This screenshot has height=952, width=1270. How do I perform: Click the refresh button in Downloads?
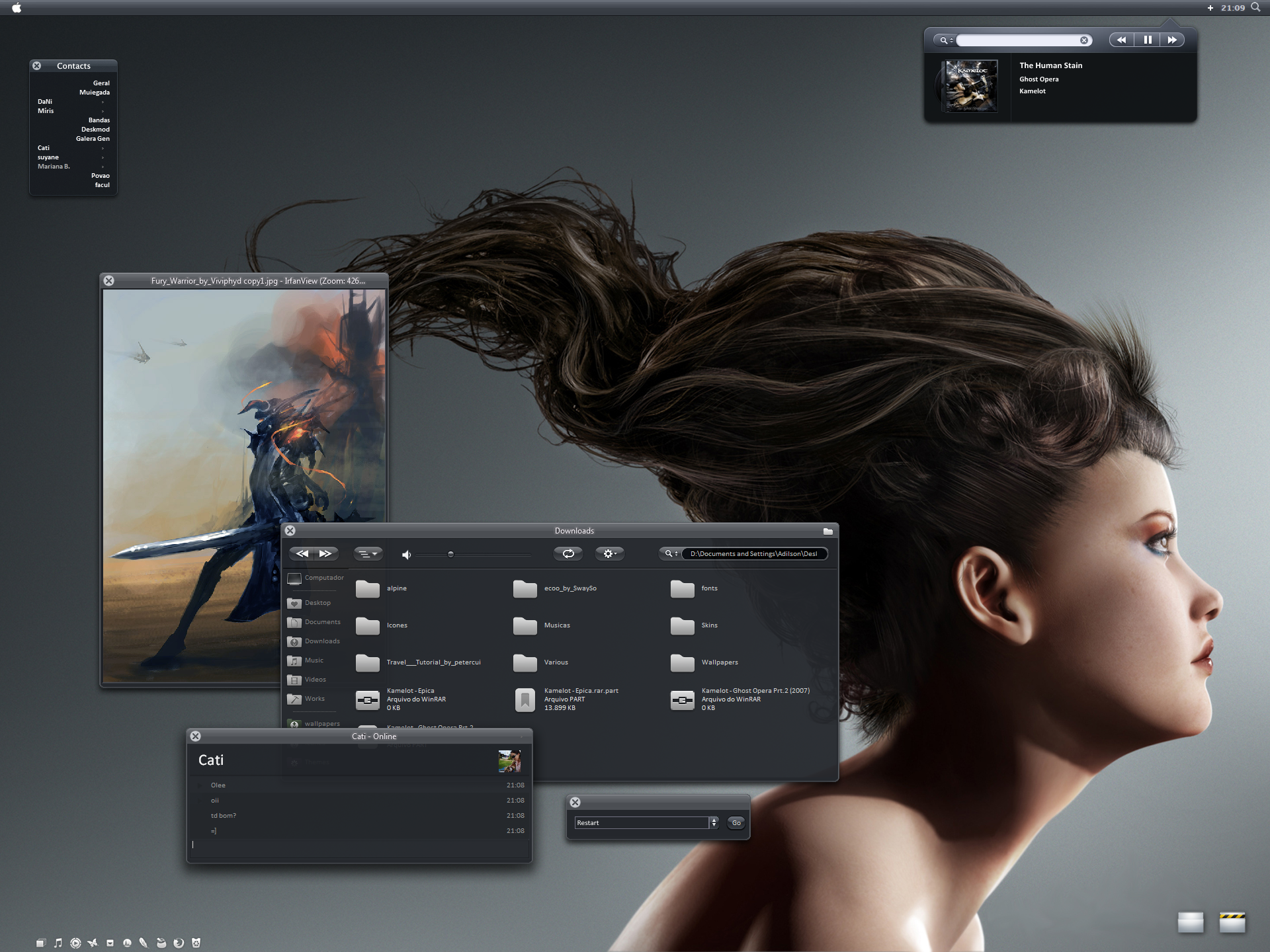(568, 553)
